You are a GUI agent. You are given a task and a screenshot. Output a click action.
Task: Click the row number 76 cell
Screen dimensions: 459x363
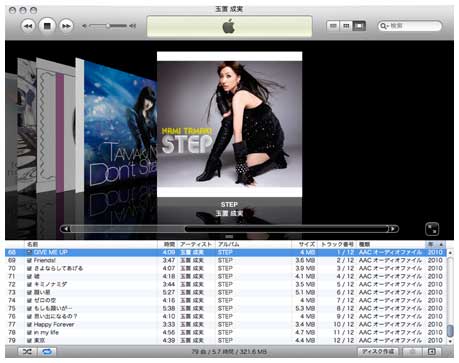[12, 316]
